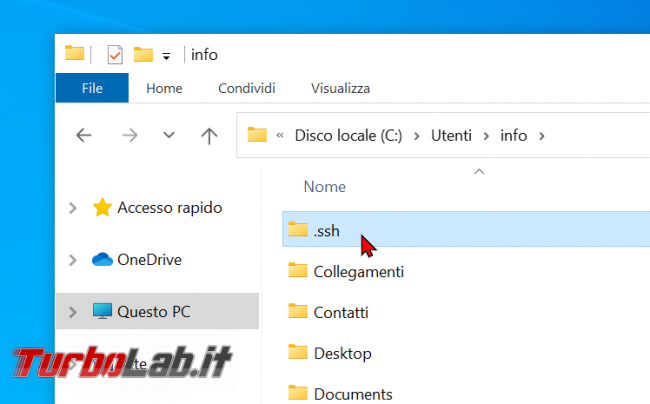Click the Collegamenti folder icon
The height and width of the screenshot is (404, 650).
[x=298, y=270]
